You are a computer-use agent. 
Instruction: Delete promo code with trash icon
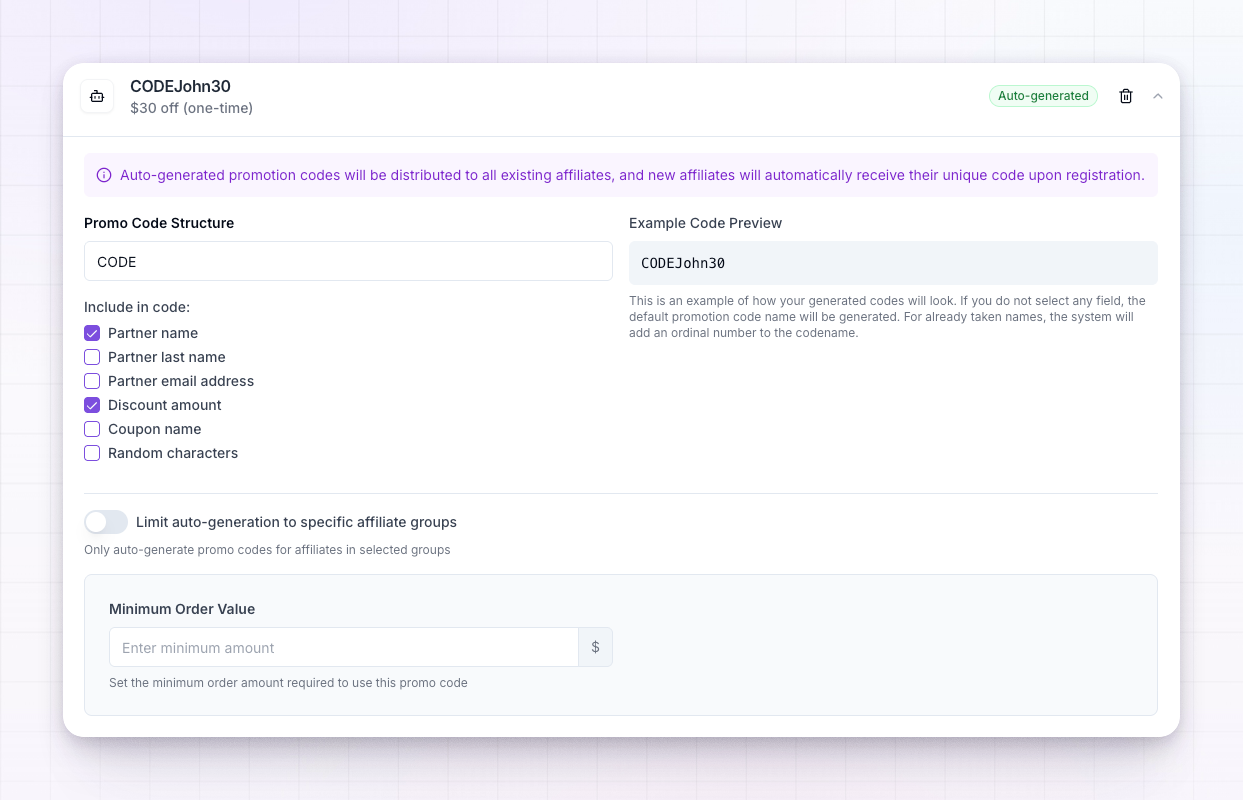pos(1126,96)
